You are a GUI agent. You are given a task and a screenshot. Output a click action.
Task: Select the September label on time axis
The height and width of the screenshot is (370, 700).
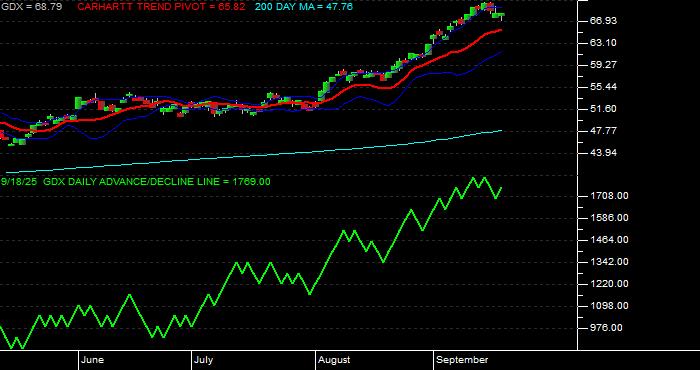(462, 360)
